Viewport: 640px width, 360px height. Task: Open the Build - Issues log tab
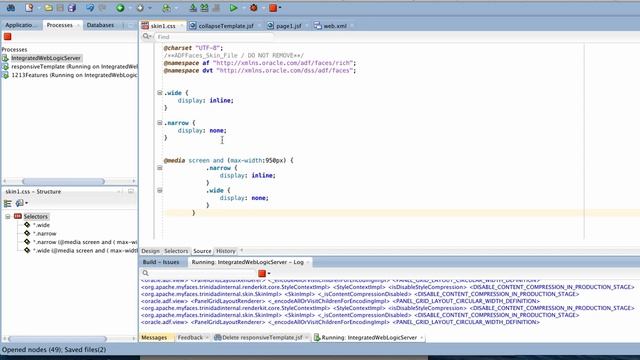click(161, 262)
